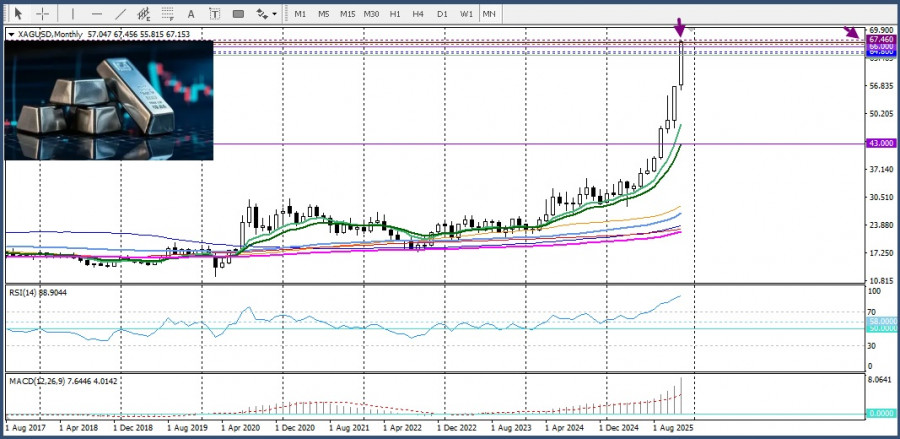Add text with the A tool

click(x=191, y=14)
